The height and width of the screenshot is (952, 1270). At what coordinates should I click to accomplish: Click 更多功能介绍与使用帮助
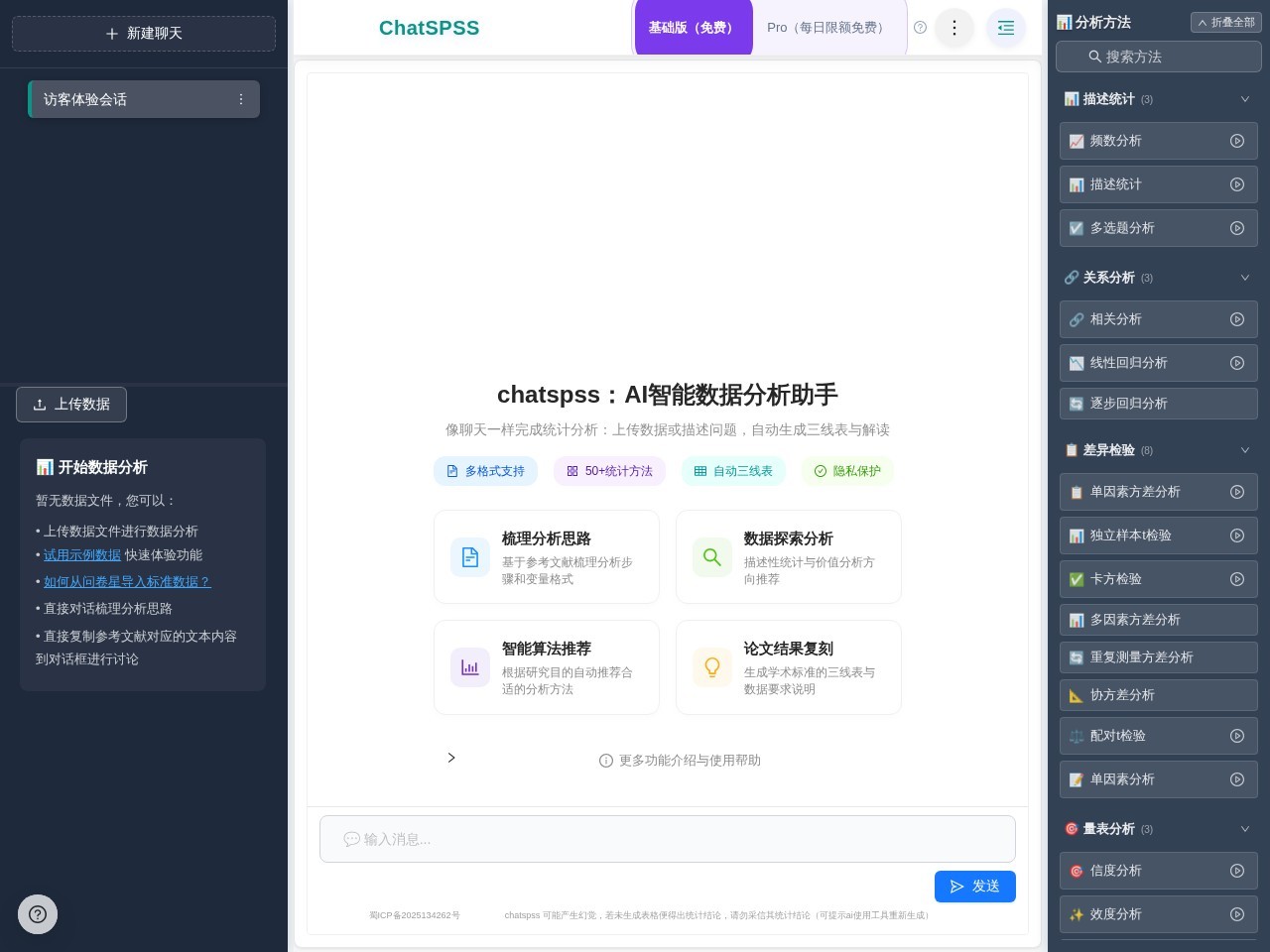click(x=680, y=761)
